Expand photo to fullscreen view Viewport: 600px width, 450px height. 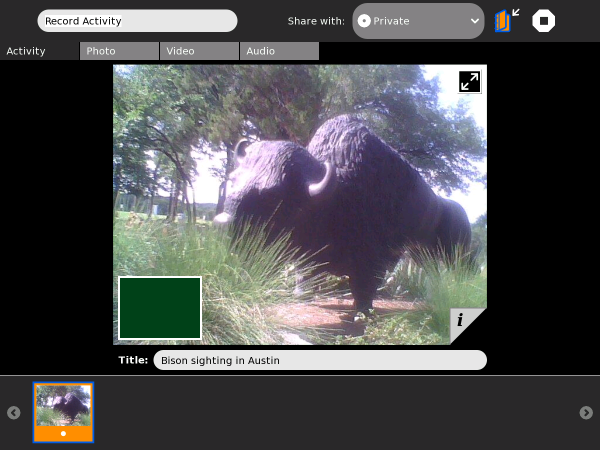(469, 82)
